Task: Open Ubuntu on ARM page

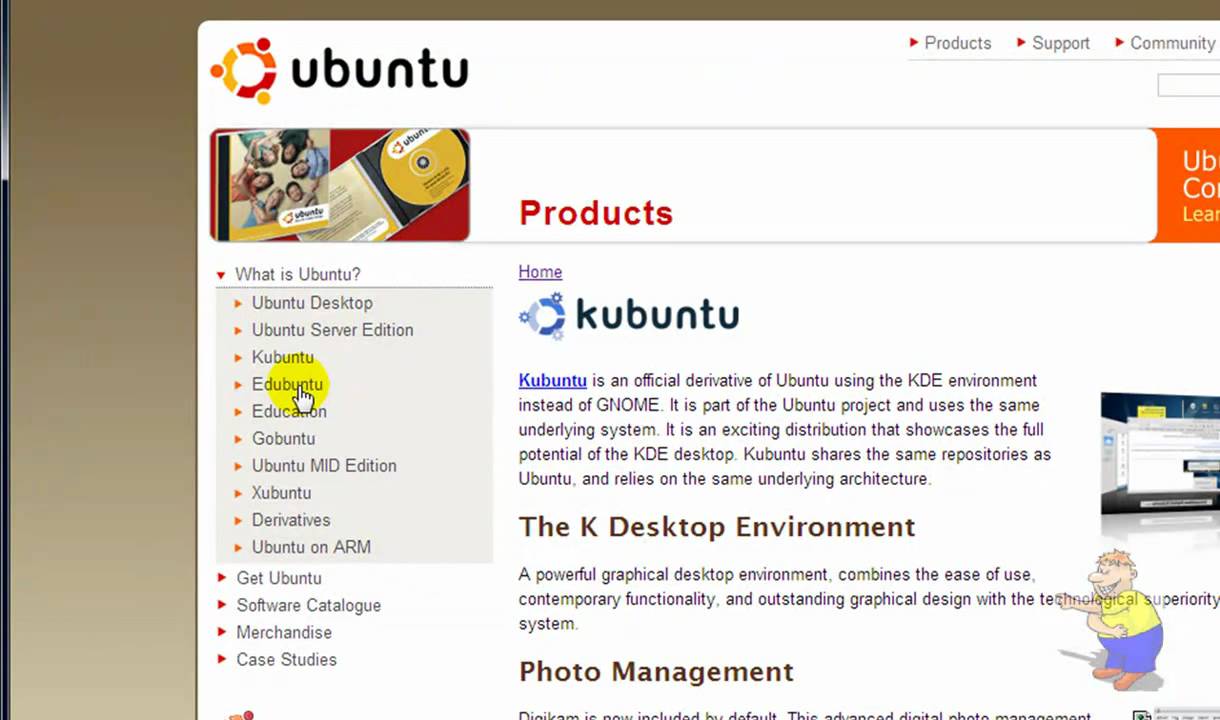Action: click(x=311, y=546)
